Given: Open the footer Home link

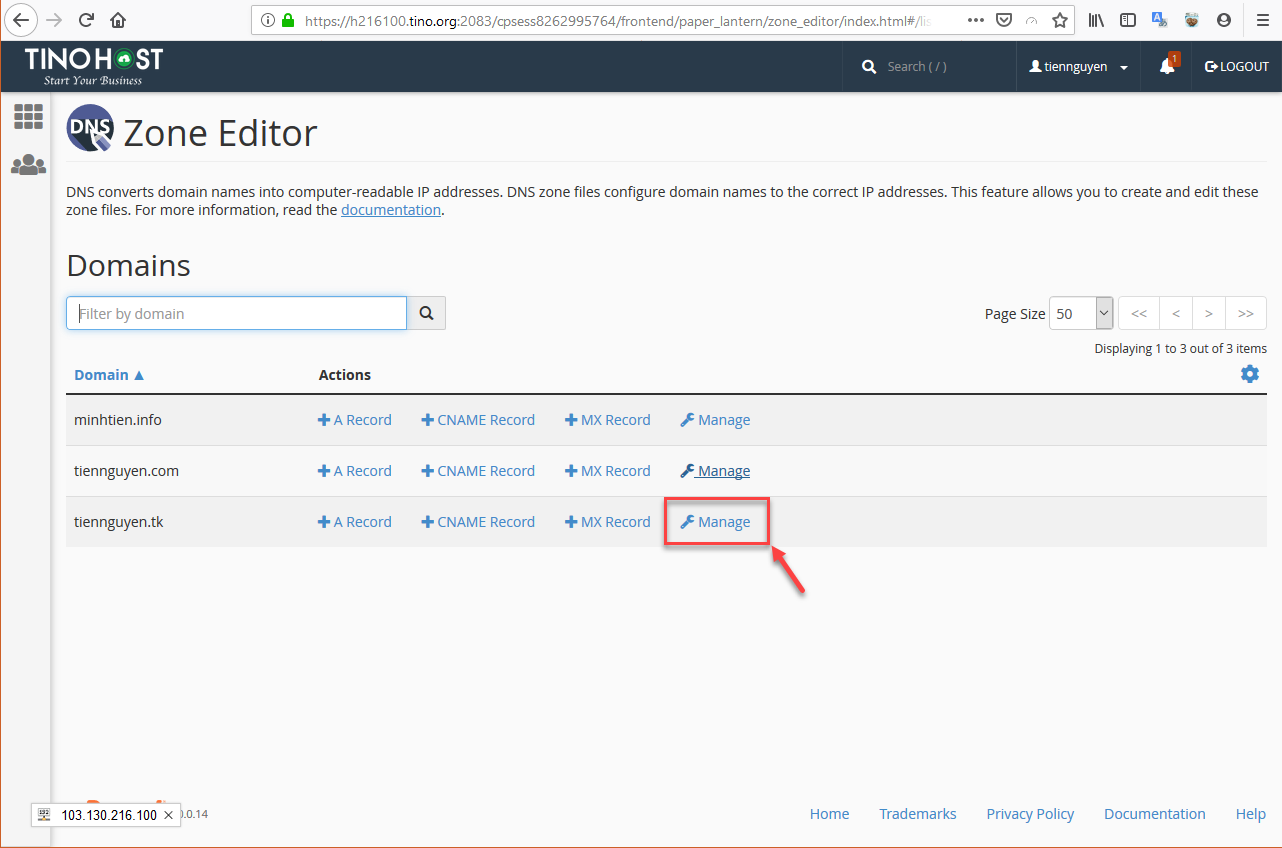Looking at the screenshot, I should click(x=829, y=814).
